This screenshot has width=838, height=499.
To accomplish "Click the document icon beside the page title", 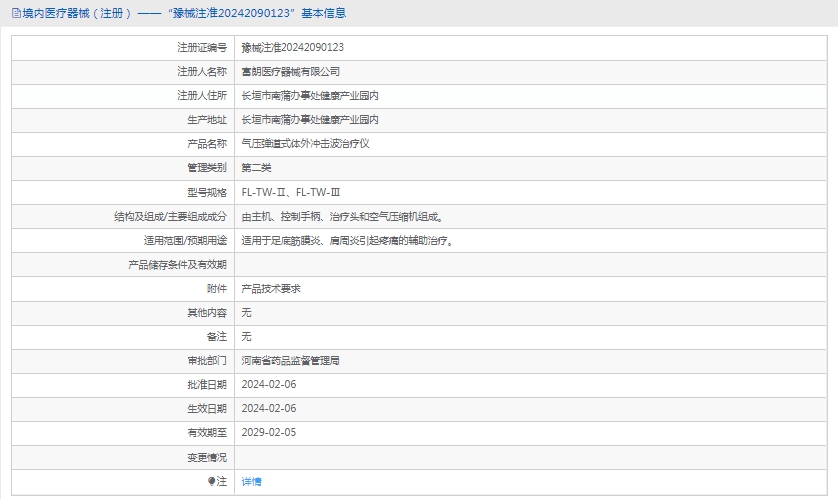I will [16, 13].
